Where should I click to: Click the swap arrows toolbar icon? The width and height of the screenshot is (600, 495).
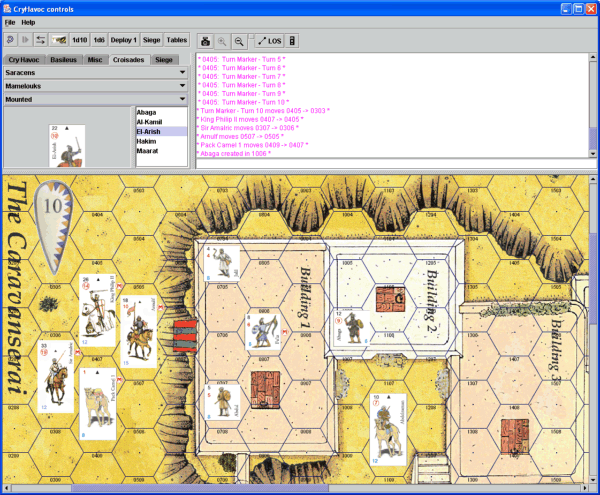pyautogui.click(x=40, y=40)
